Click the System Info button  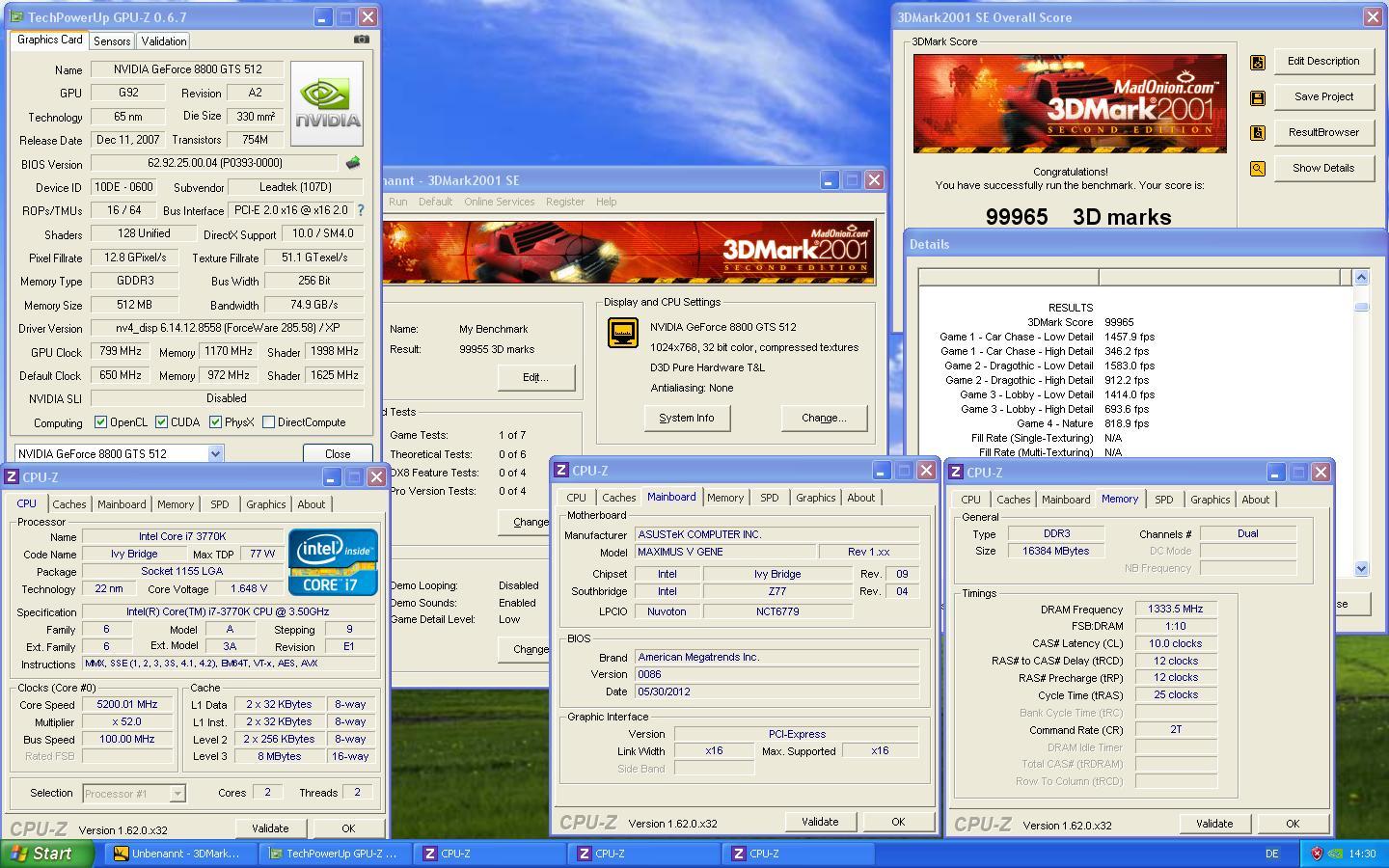click(687, 418)
